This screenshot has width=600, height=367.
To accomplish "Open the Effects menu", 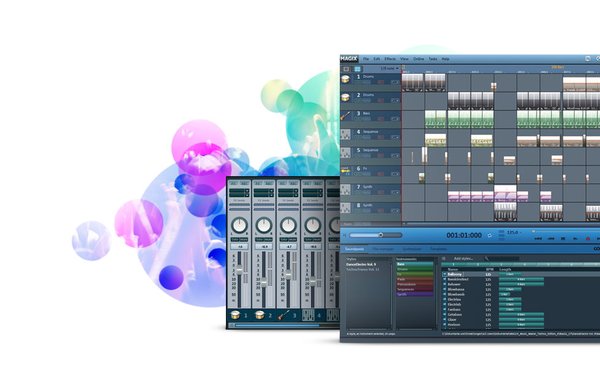I will 390,59.
